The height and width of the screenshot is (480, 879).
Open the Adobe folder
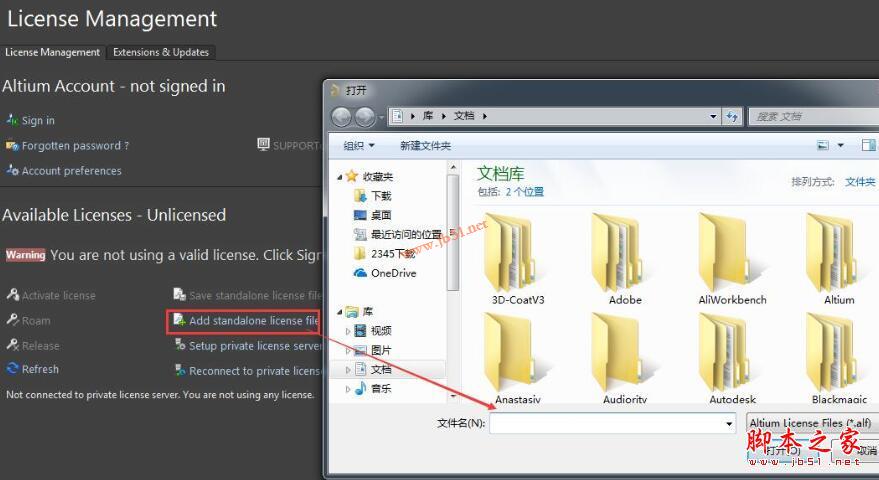click(624, 259)
